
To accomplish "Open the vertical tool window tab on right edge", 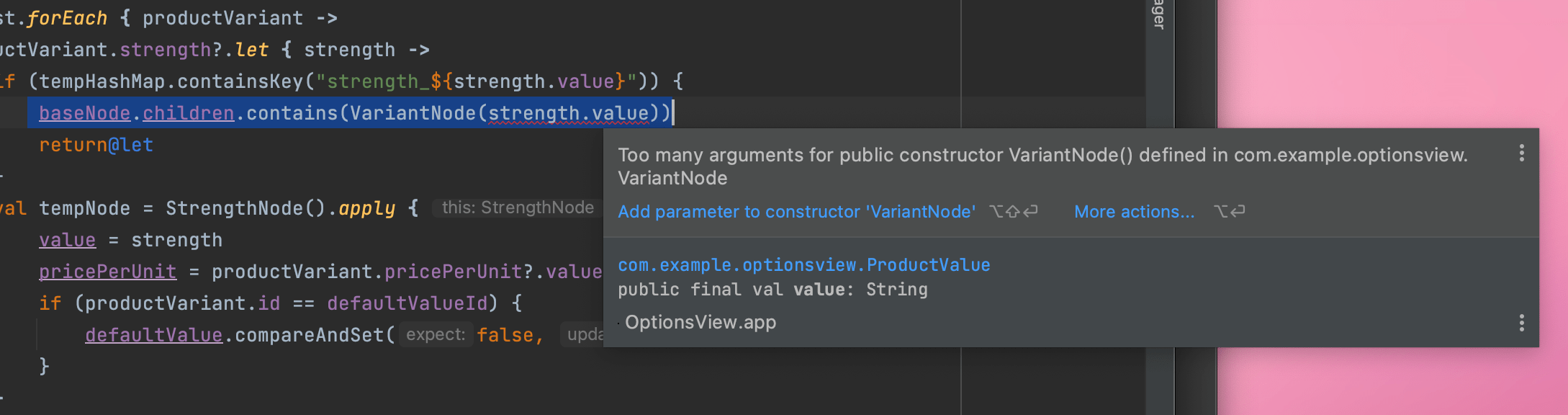I will pos(1159,16).
